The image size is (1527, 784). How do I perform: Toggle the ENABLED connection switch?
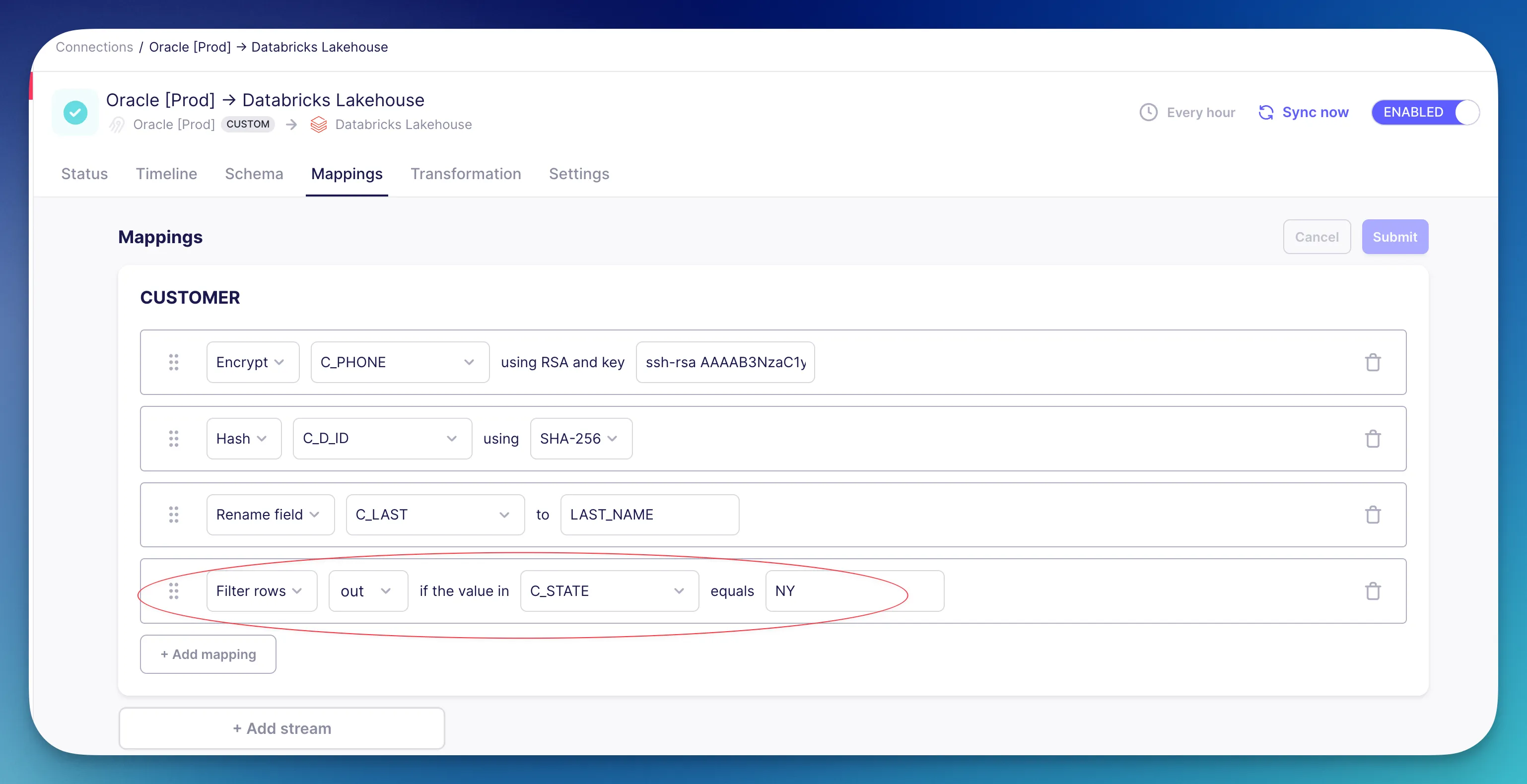point(1425,113)
